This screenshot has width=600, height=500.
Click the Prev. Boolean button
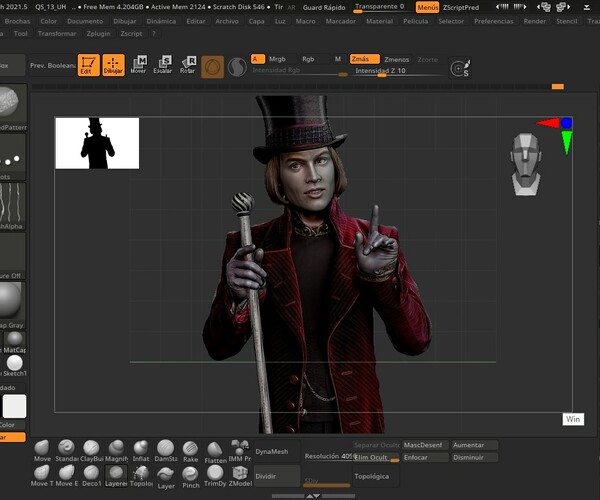(53, 65)
